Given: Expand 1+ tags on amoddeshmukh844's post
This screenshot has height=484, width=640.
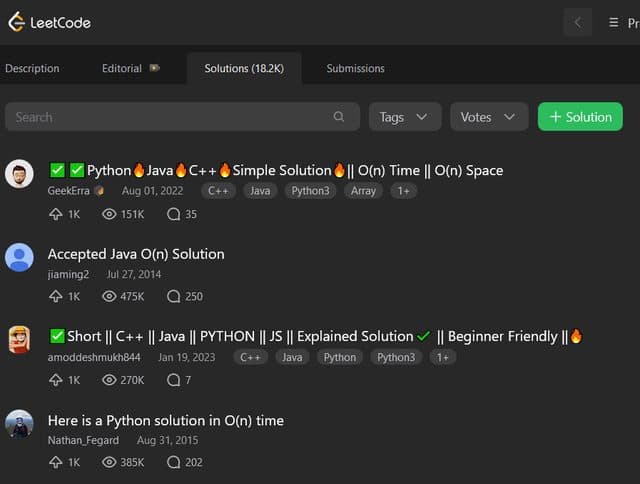Looking at the screenshot, I should (442, 357).
